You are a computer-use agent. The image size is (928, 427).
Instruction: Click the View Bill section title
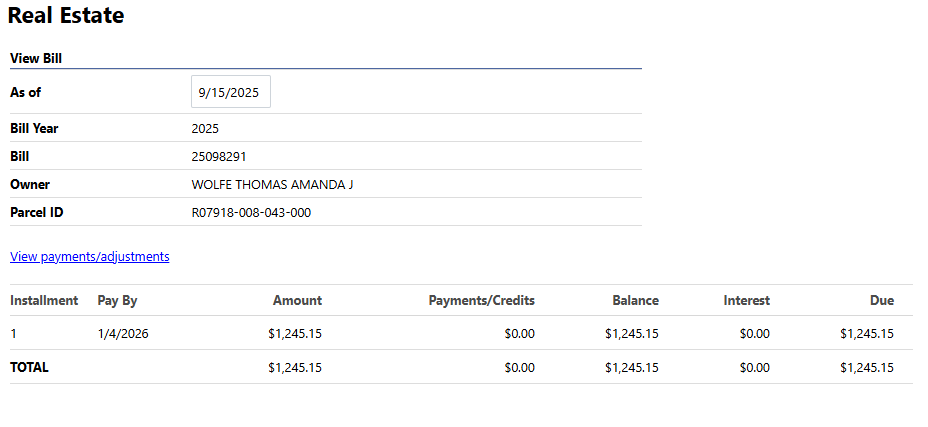pyautogui.click(x=37, y=58)
